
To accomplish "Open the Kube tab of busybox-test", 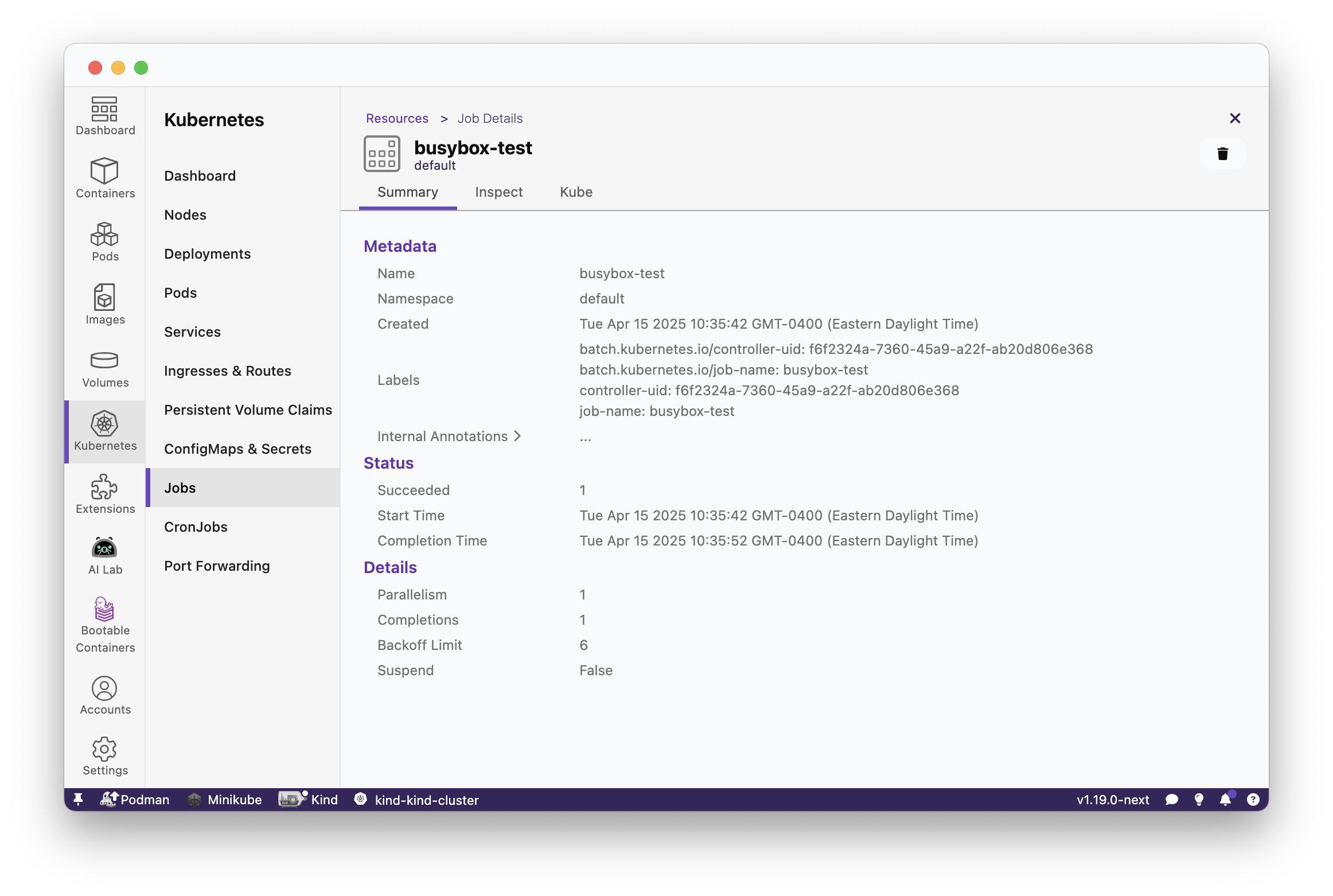I will click(575, 192).
